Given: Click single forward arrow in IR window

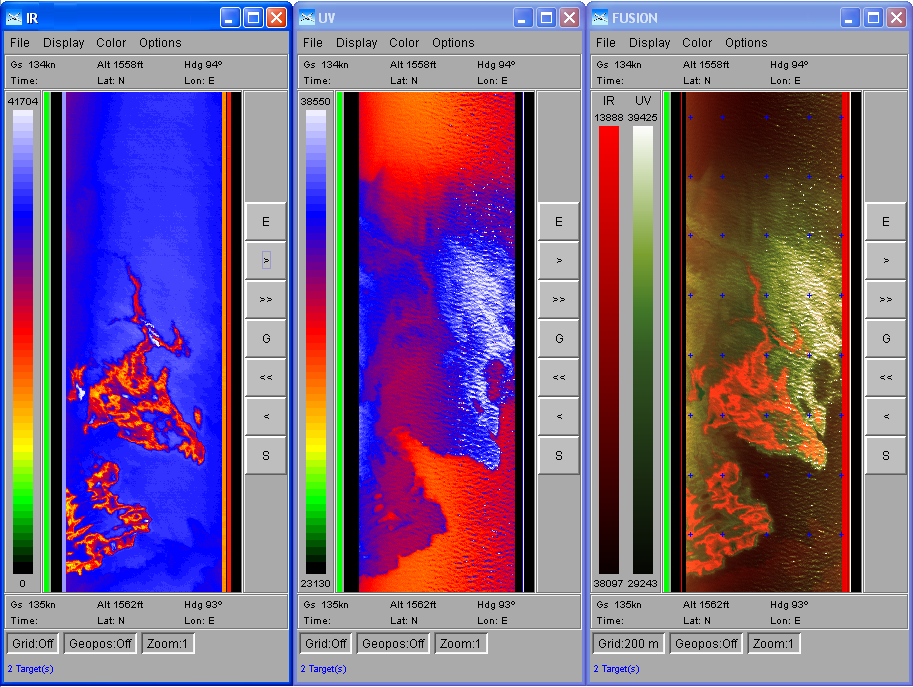Looking at the screenshot, I should click(x=266, y=260).
